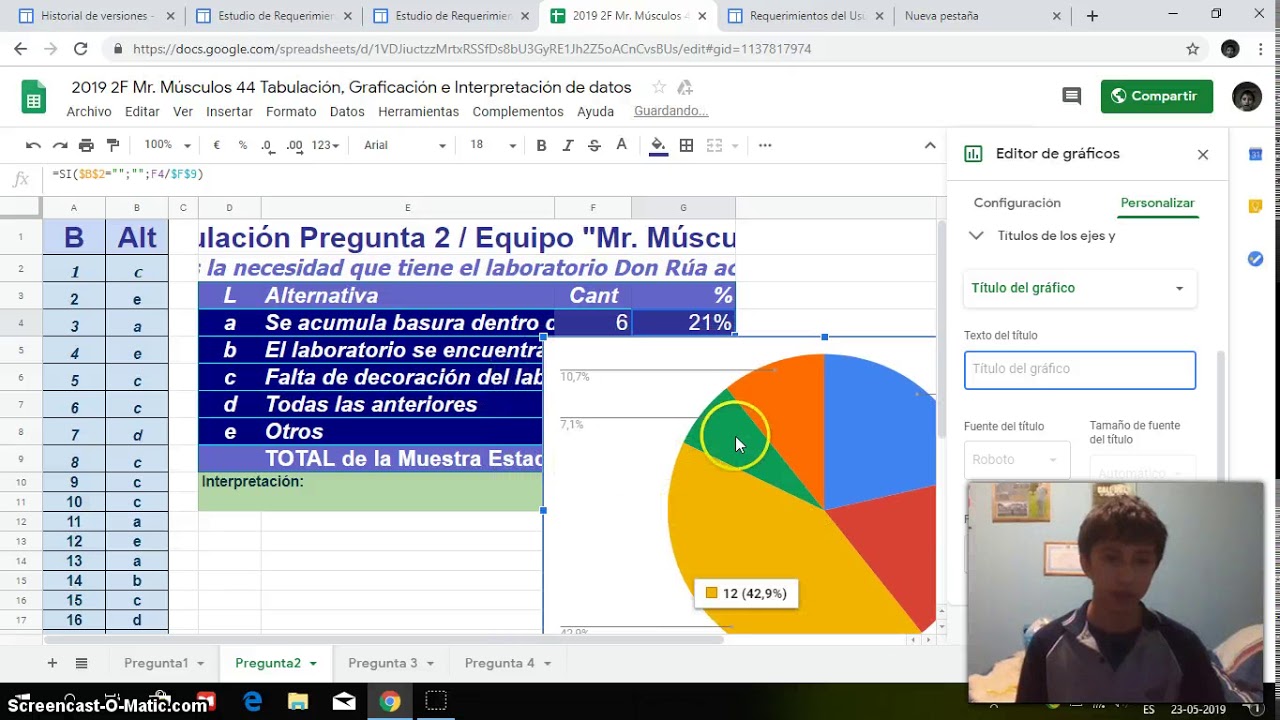Close the chart editor panel
Viewport: 1280px width, 720px height.
click(1203, 154)
